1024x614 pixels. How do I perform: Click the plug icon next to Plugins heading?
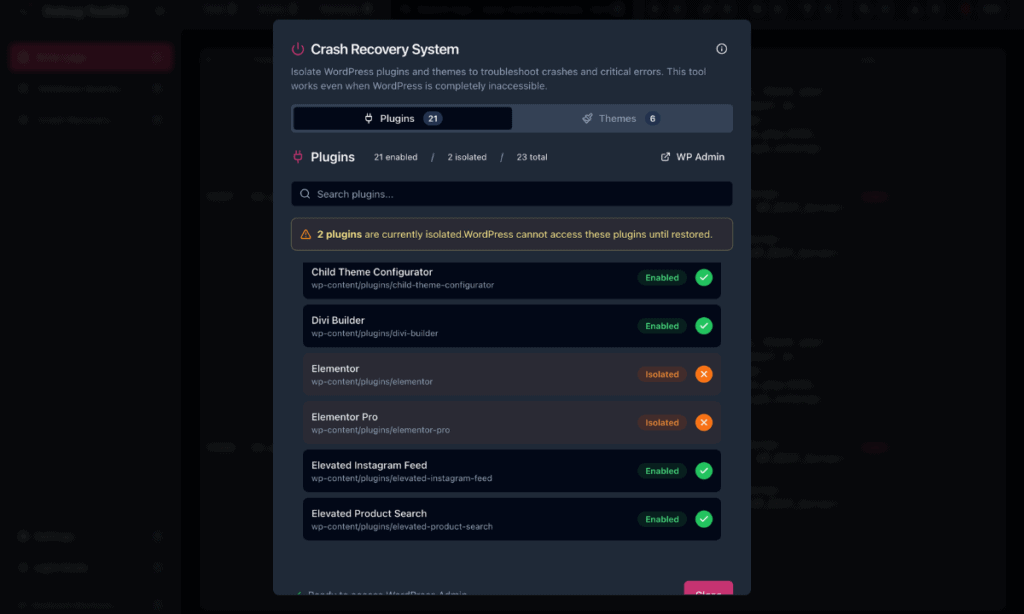298,157
